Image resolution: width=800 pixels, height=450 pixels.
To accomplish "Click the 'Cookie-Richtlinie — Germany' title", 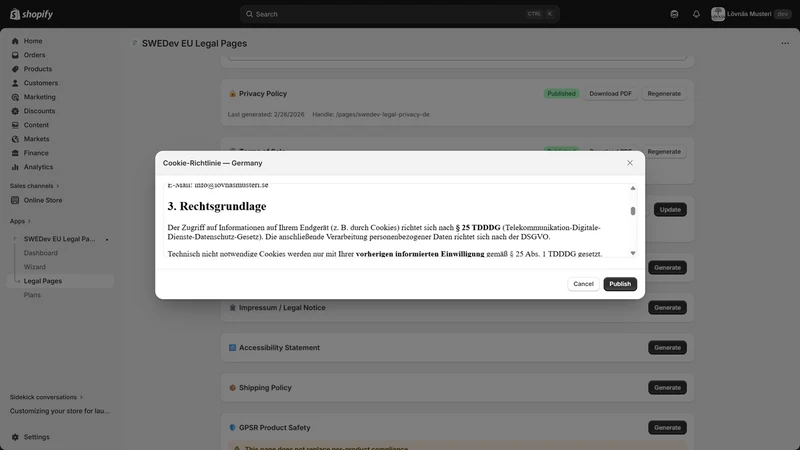I will [x=212, y=163].
